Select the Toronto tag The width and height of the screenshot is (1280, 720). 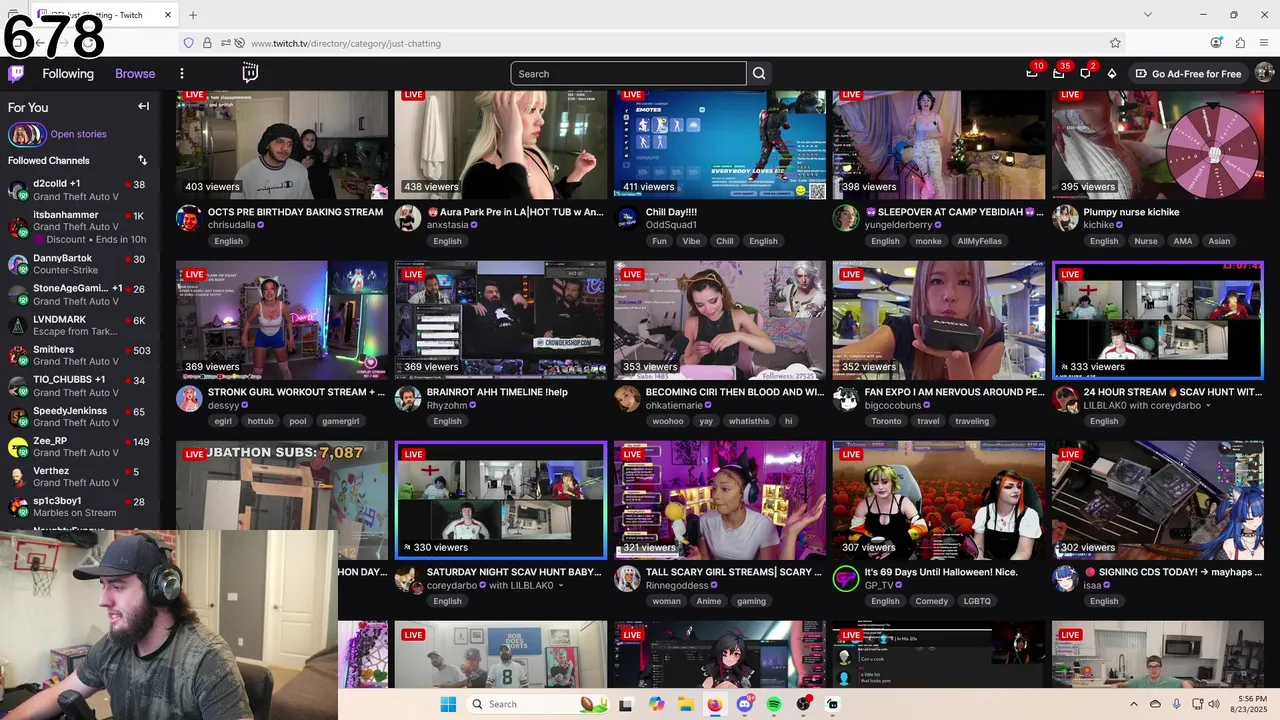(x=886, y=421)
